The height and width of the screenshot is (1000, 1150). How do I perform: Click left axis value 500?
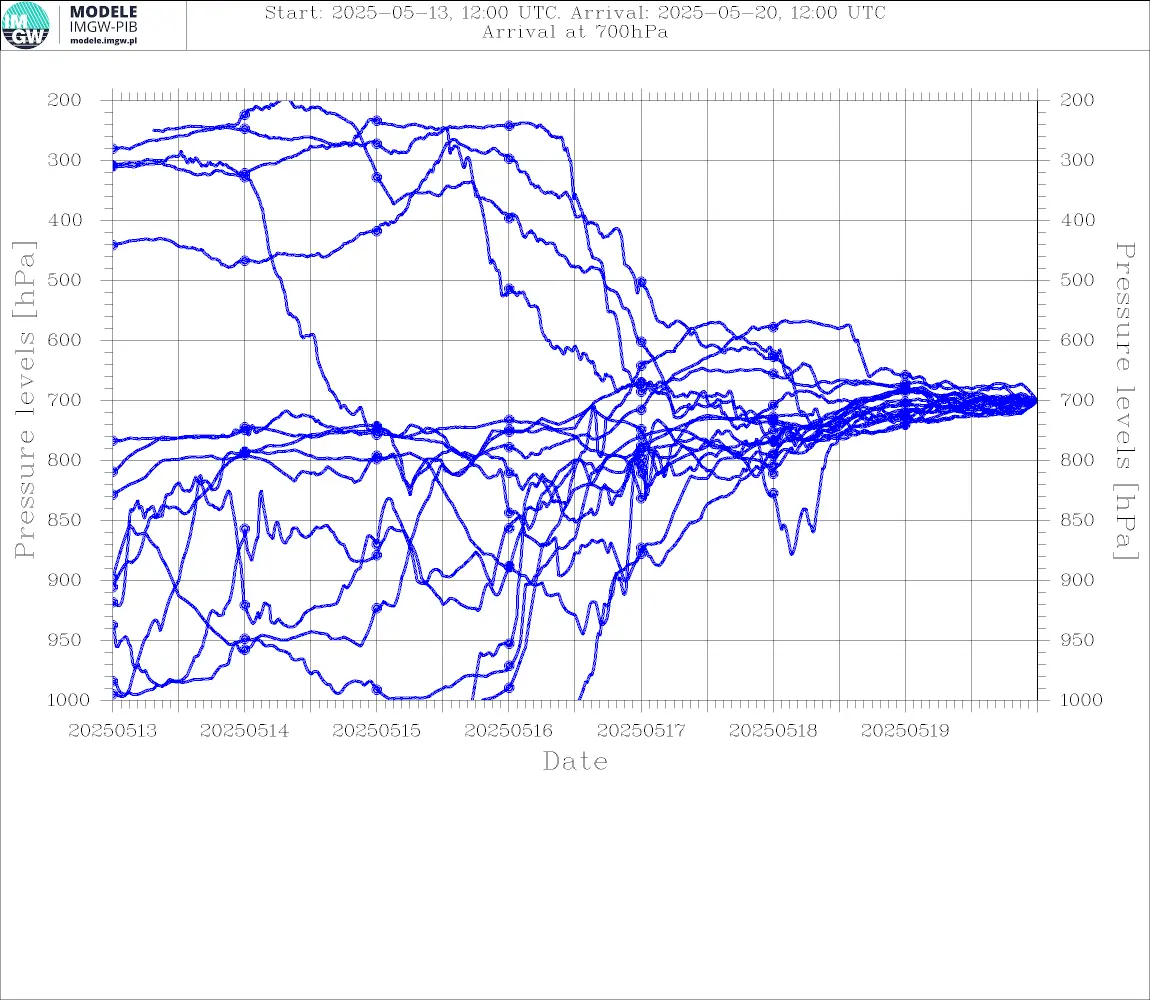click(x=65, y=280)
